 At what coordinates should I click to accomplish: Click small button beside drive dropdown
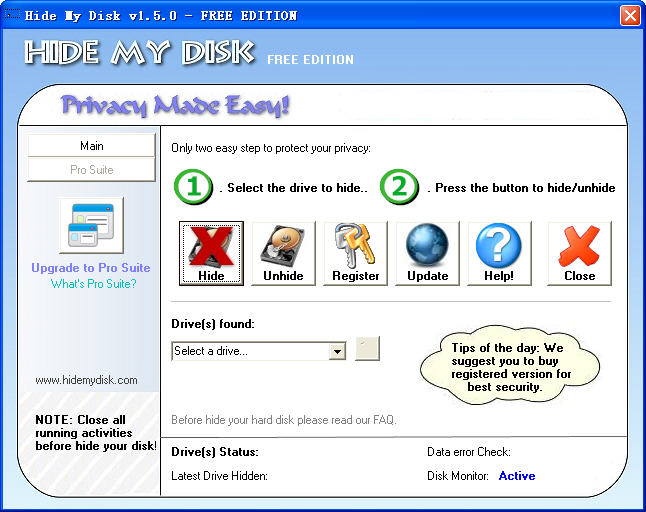click(x=367, y=348)
